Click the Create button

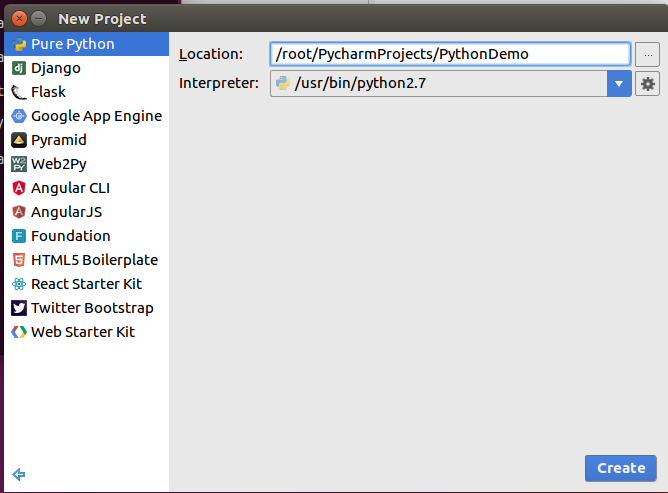tap(621, 468)
